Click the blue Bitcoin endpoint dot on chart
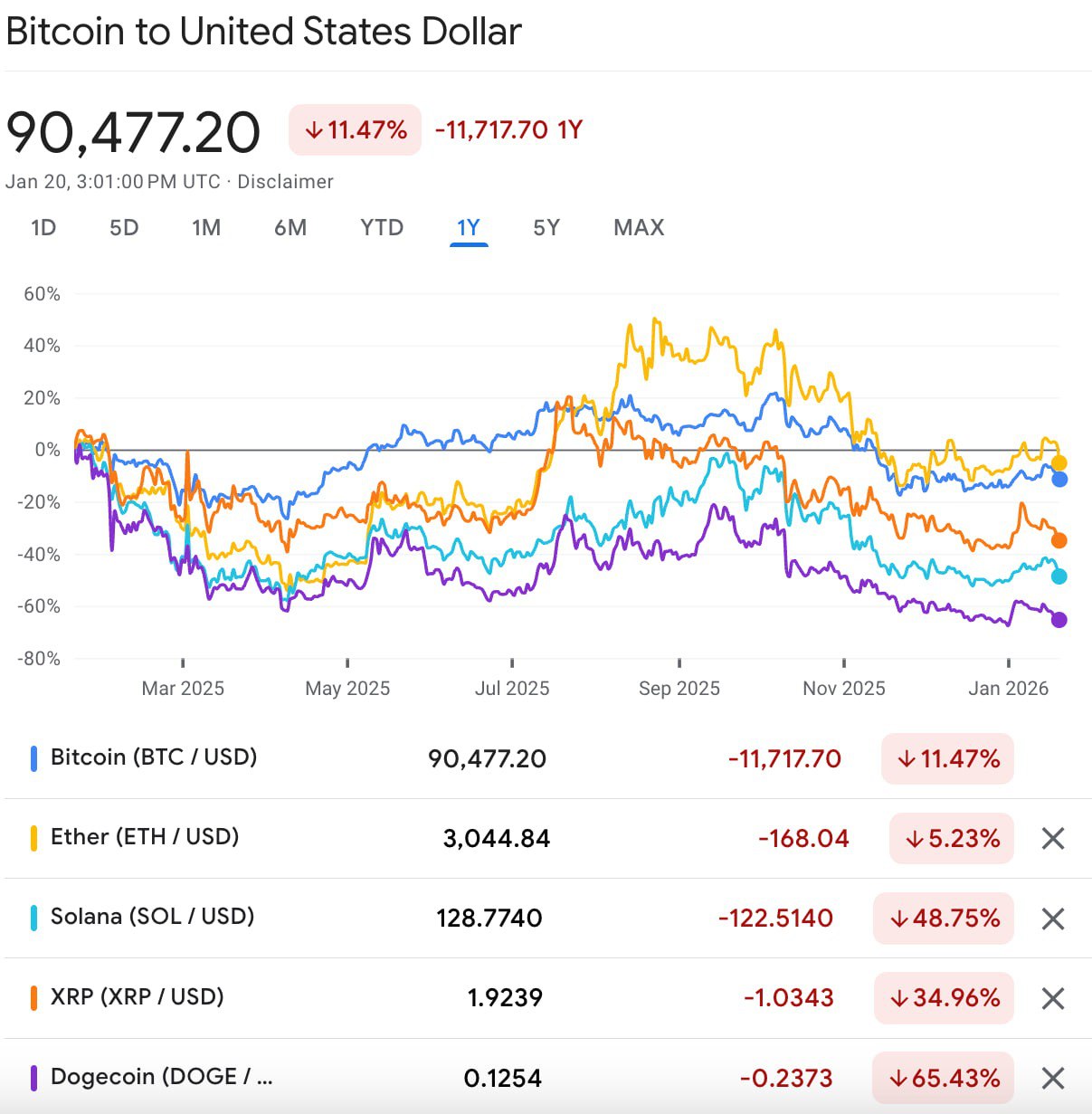Image resolution: width=1092 pixels, height=1114 pixels. point(1059,480)
